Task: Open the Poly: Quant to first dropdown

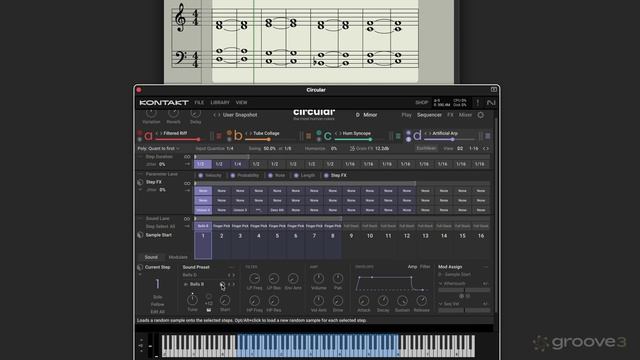Action: (158, 149)
